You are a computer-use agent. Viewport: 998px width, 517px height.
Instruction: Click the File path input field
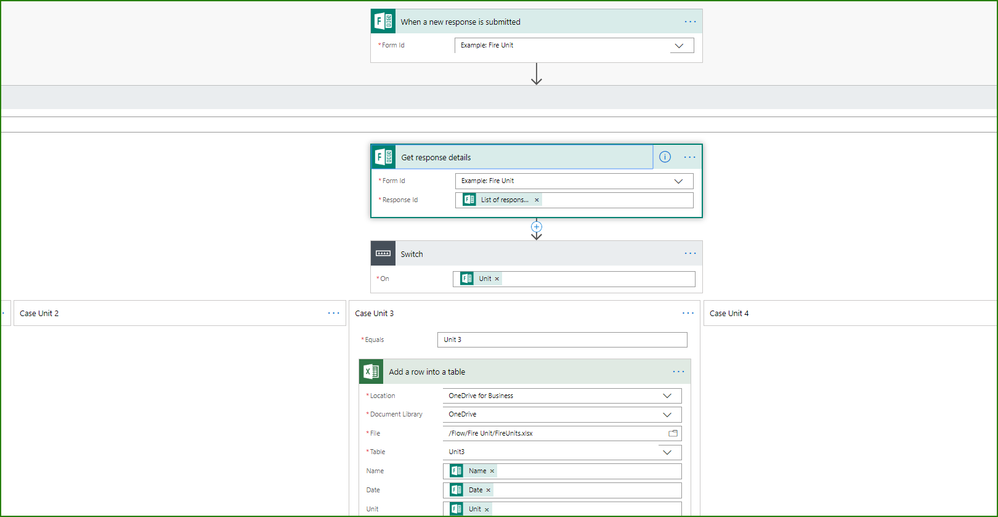click(x=562, y=433)
